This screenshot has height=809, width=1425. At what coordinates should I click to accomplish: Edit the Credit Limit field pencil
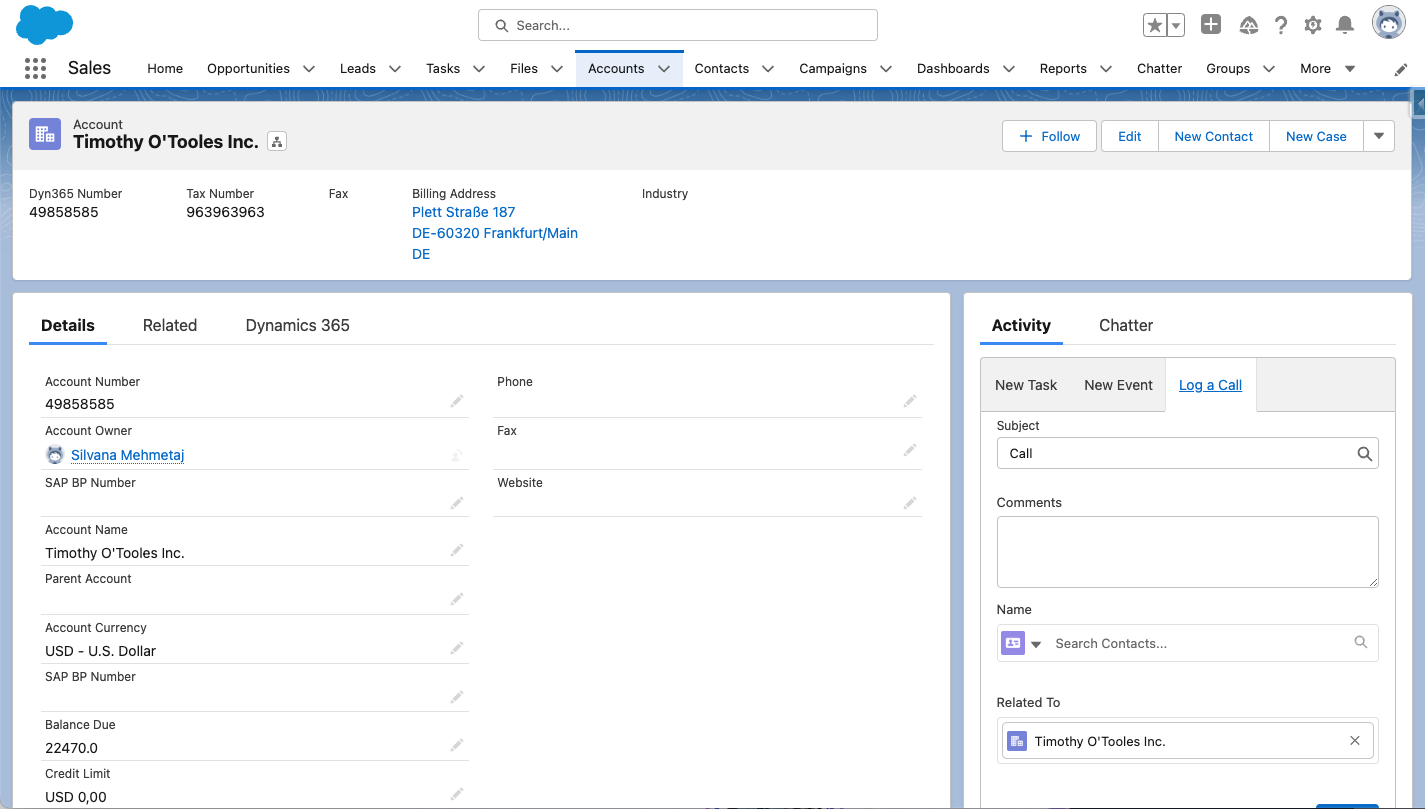coord(457,794)
